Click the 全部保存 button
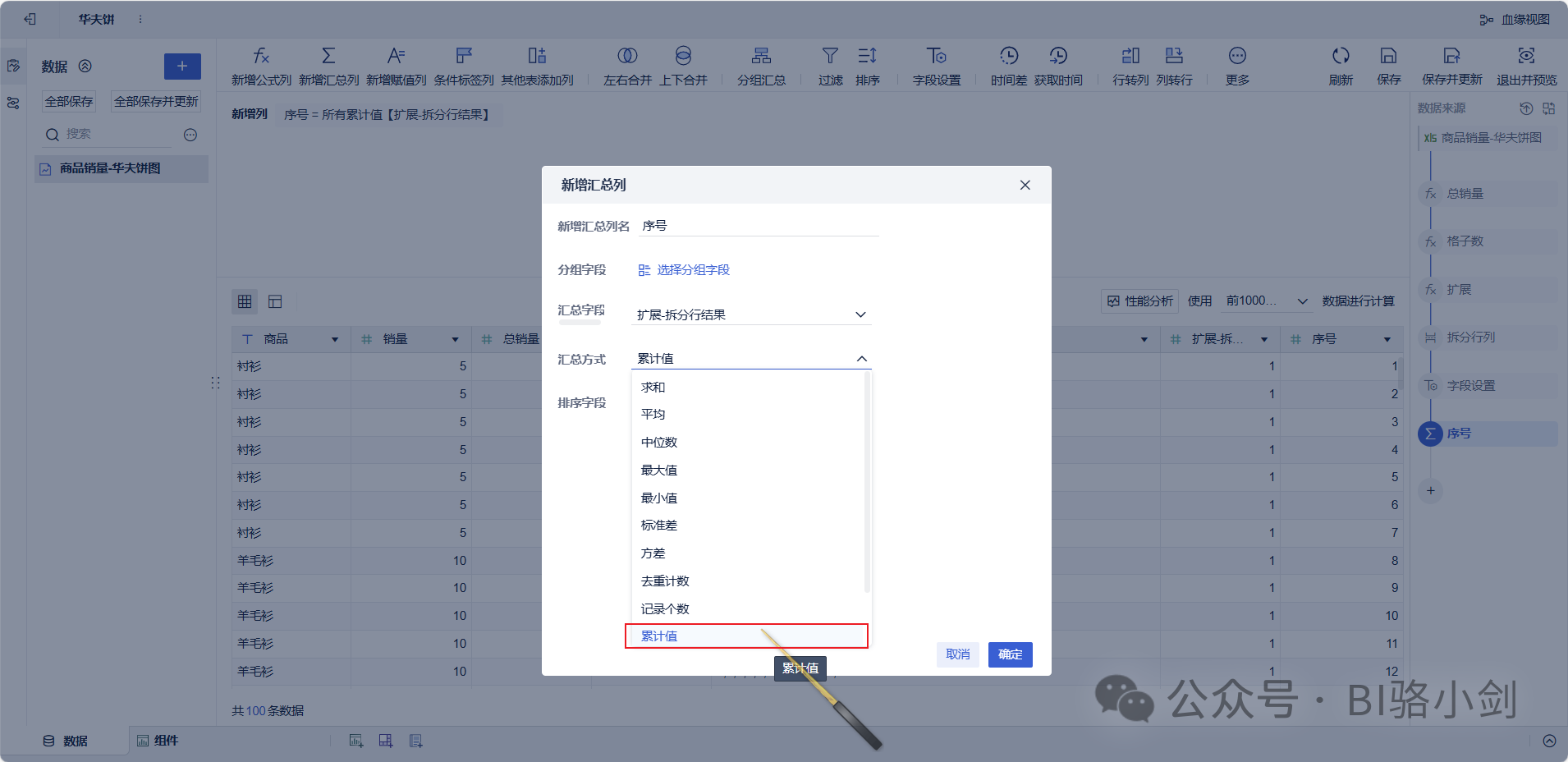Viewport: 1568px width, 762px height. (x=69, y=102)
